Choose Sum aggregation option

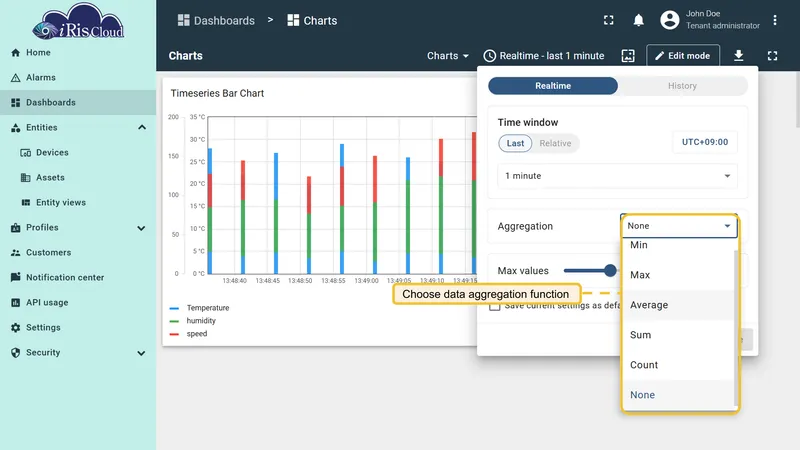678,335
